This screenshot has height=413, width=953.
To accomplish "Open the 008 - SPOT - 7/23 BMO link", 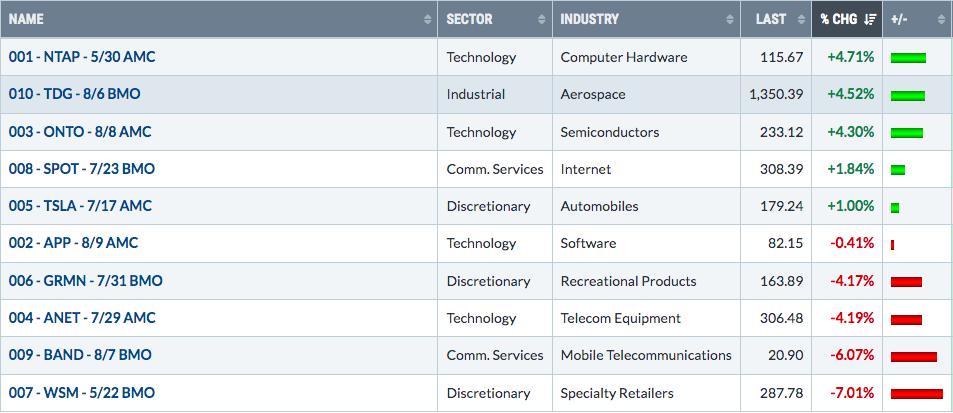I will click(81, 169).
